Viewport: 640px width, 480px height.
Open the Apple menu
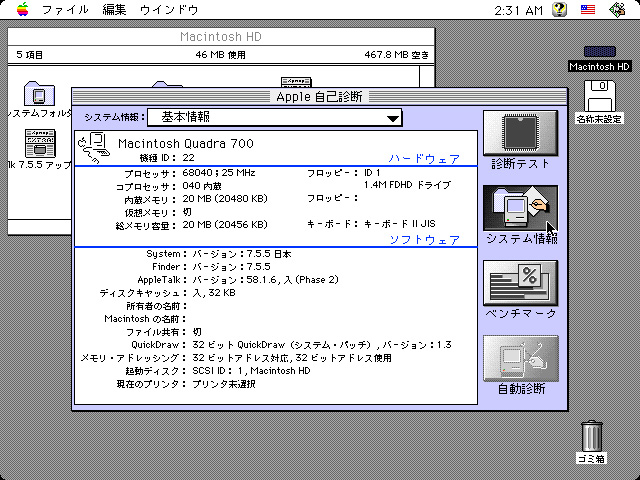pyautogui.click(x=23, y=9)
